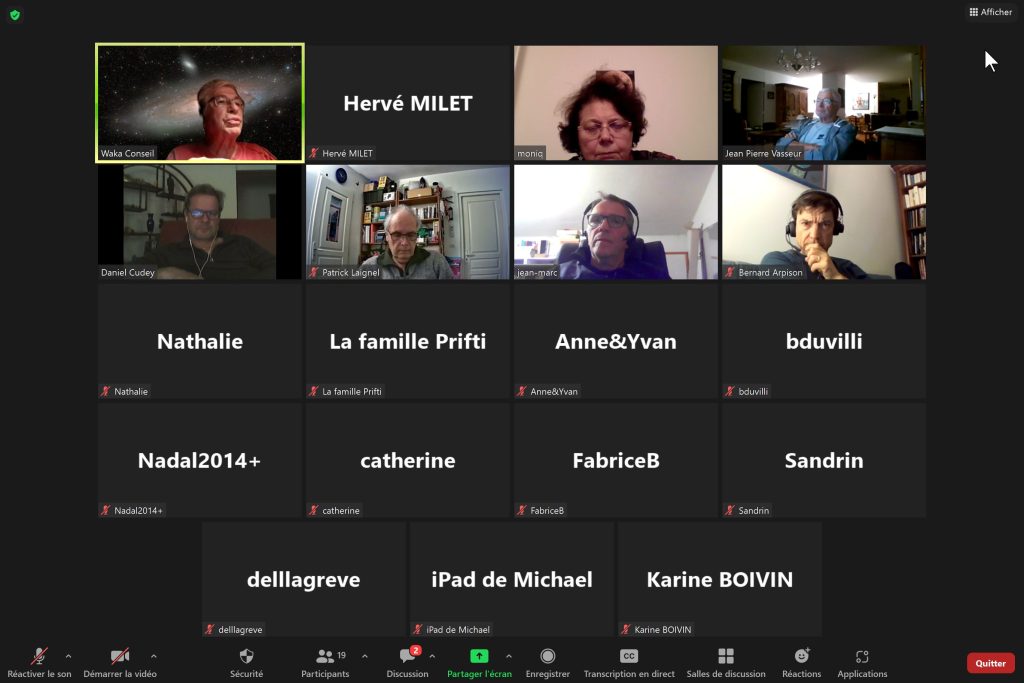
Task: Open the Sécurité shield icon
Action: coord(246,656)
